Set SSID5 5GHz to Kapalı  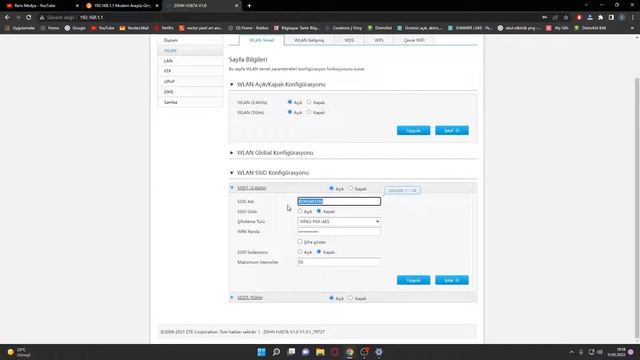(351, 298)
